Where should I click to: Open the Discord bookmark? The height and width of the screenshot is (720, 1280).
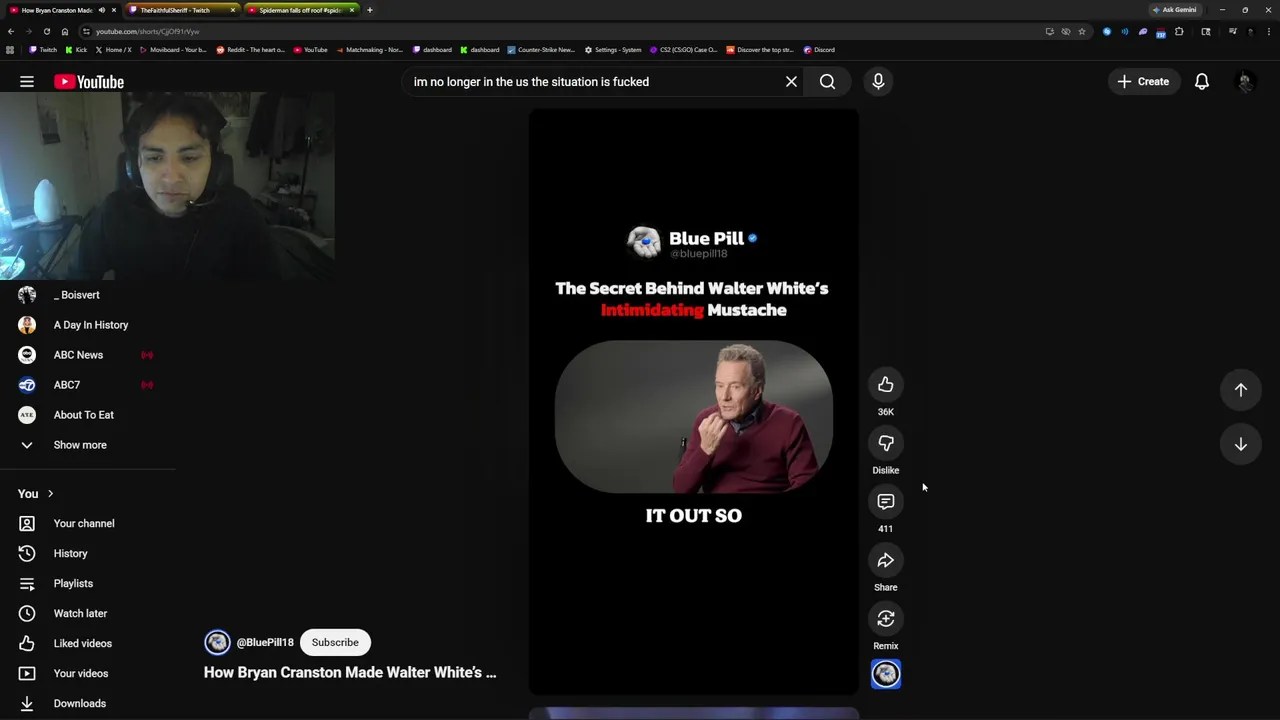coord(819,50)
